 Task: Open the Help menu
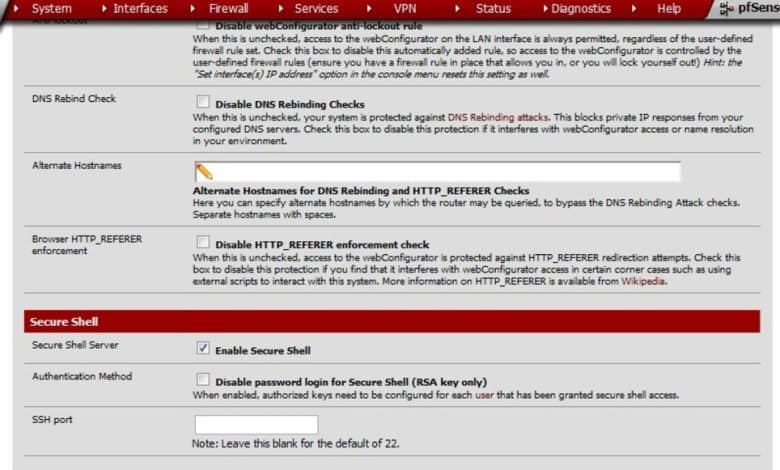669,8
